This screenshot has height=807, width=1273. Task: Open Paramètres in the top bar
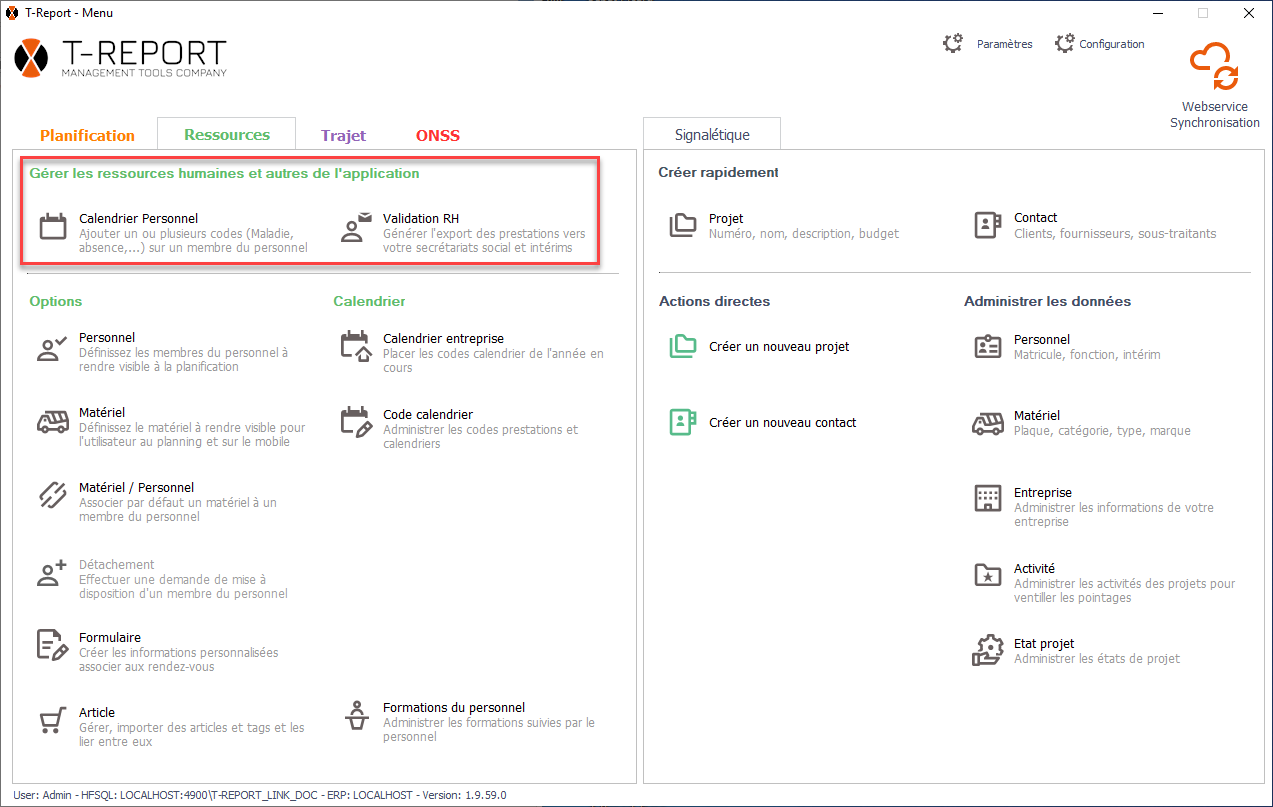point(989,44)
